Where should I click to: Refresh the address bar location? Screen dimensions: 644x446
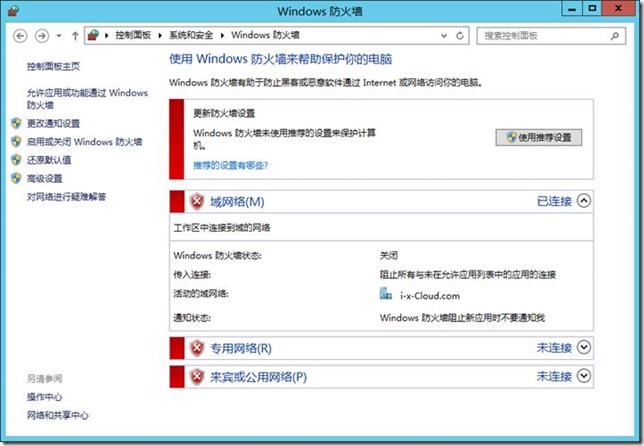click(x=460, y=36)
